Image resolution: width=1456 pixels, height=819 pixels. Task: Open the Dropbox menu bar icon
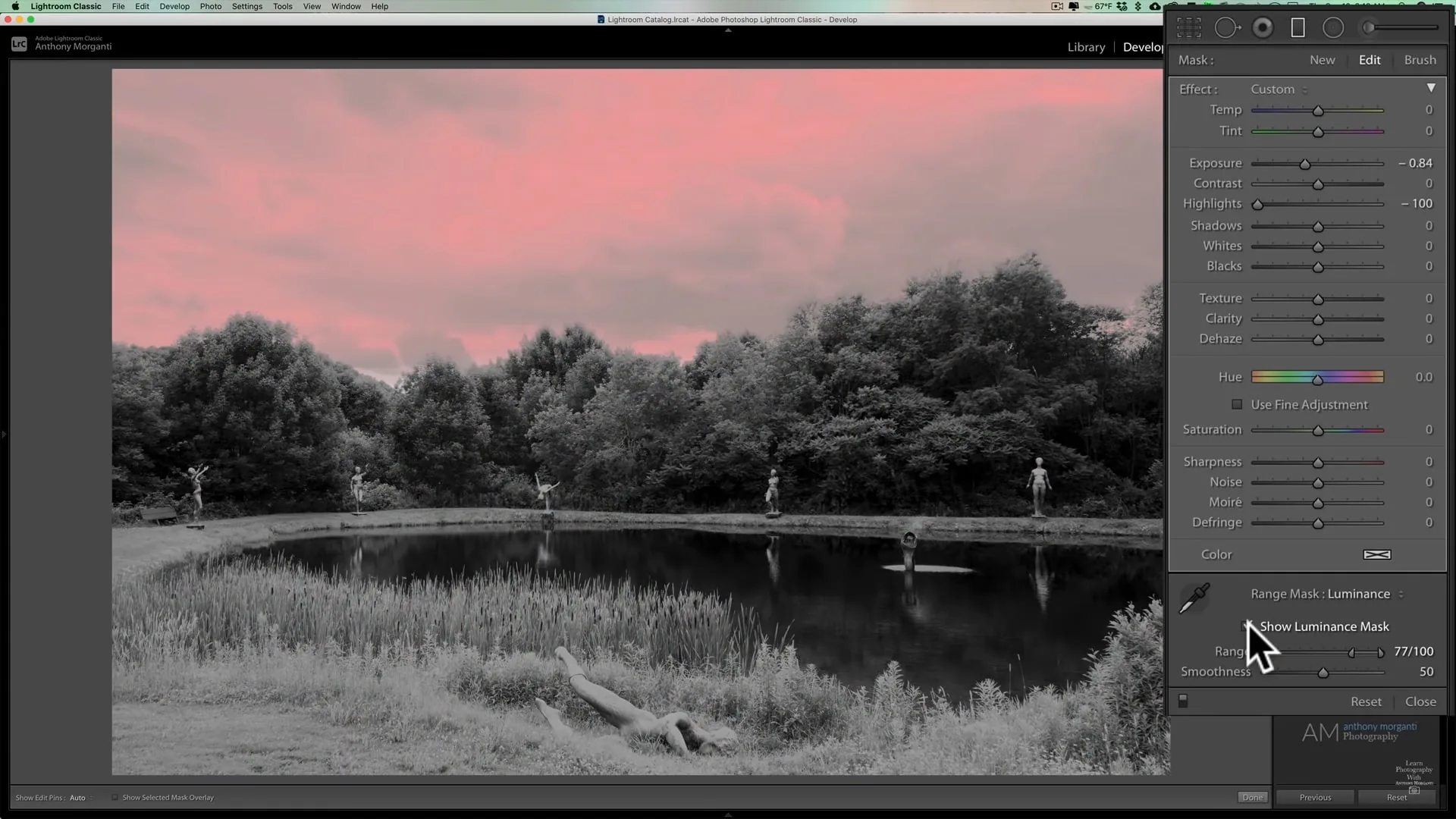(x=1122, y=6)
